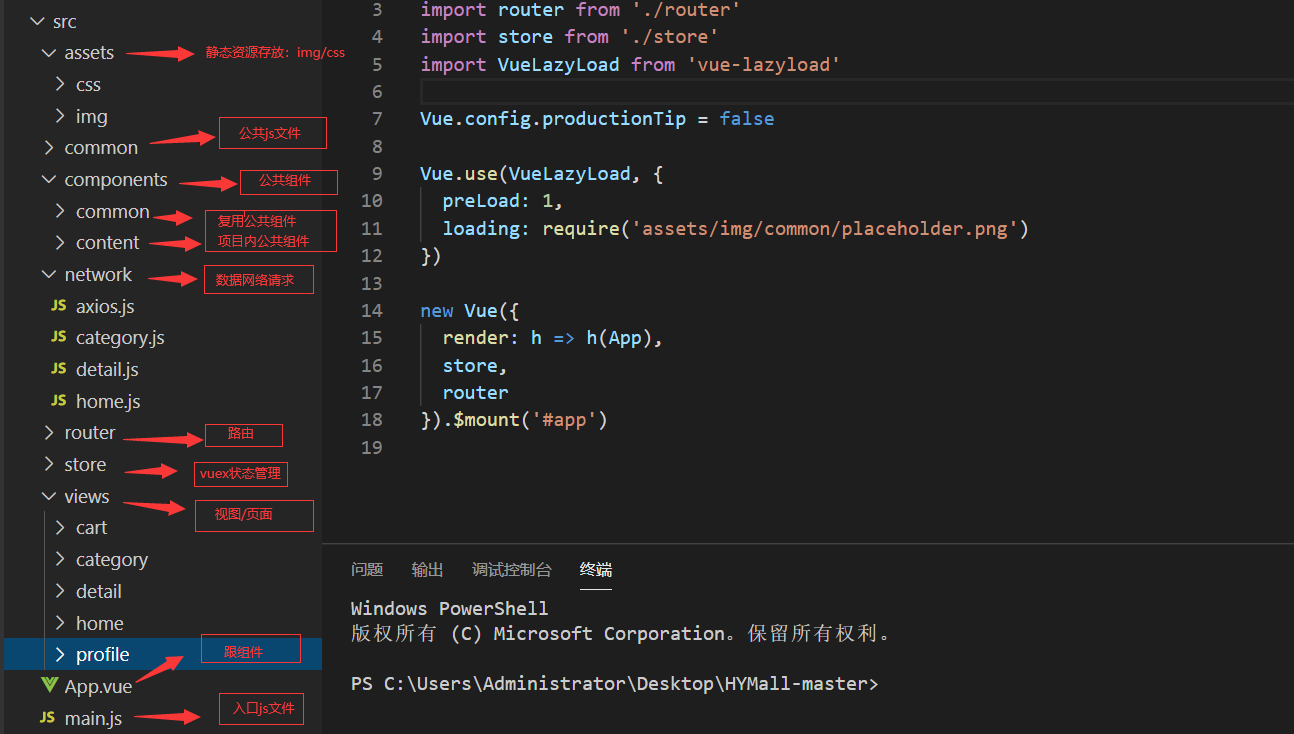This screenshot has width=1294, height=734.
Task: Select the router folder name
Action: (90, 433)
